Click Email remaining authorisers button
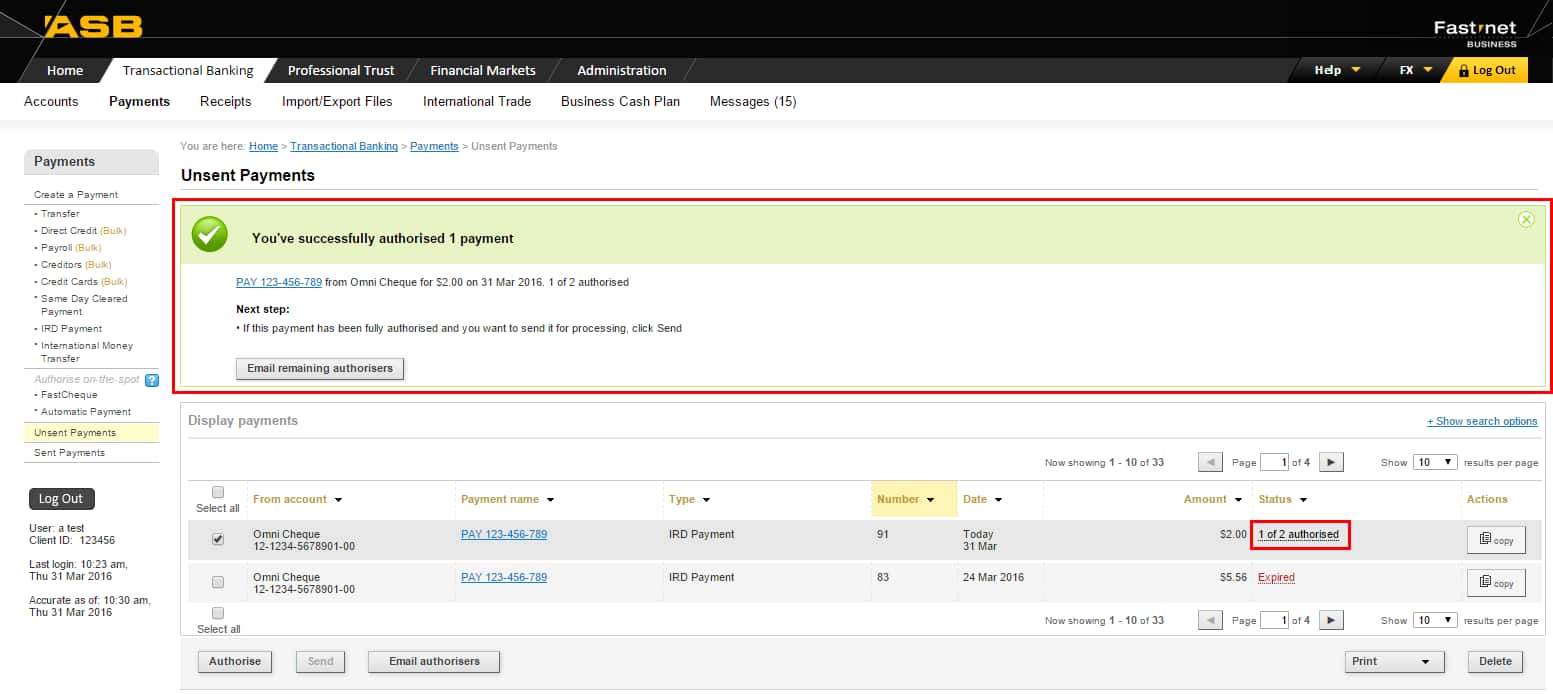The width and height of the screenshot is (1553, 694). pyautogui.click(x=320, y=368)
